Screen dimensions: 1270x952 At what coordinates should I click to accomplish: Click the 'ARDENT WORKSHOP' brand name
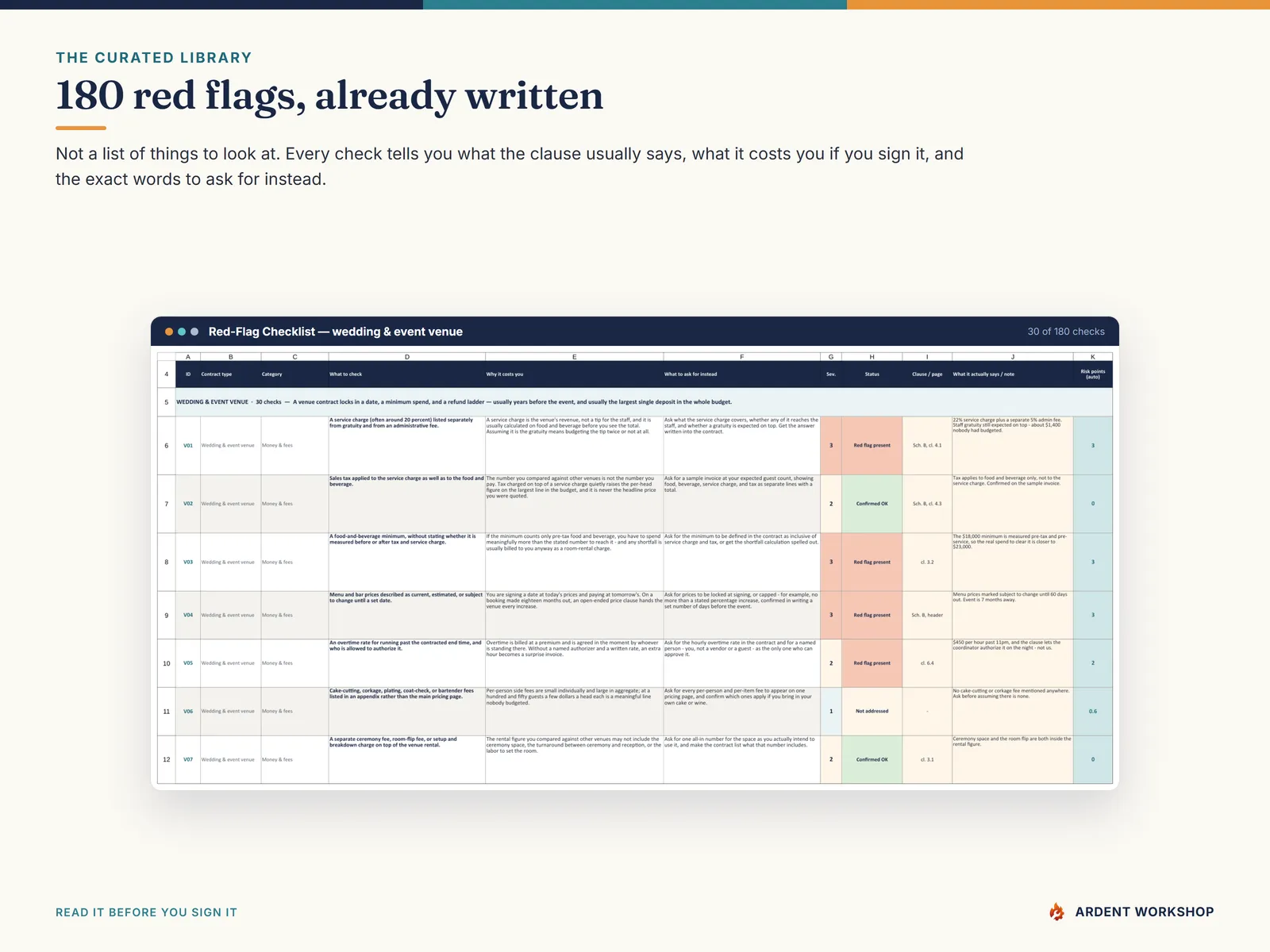click(1145, 912)
